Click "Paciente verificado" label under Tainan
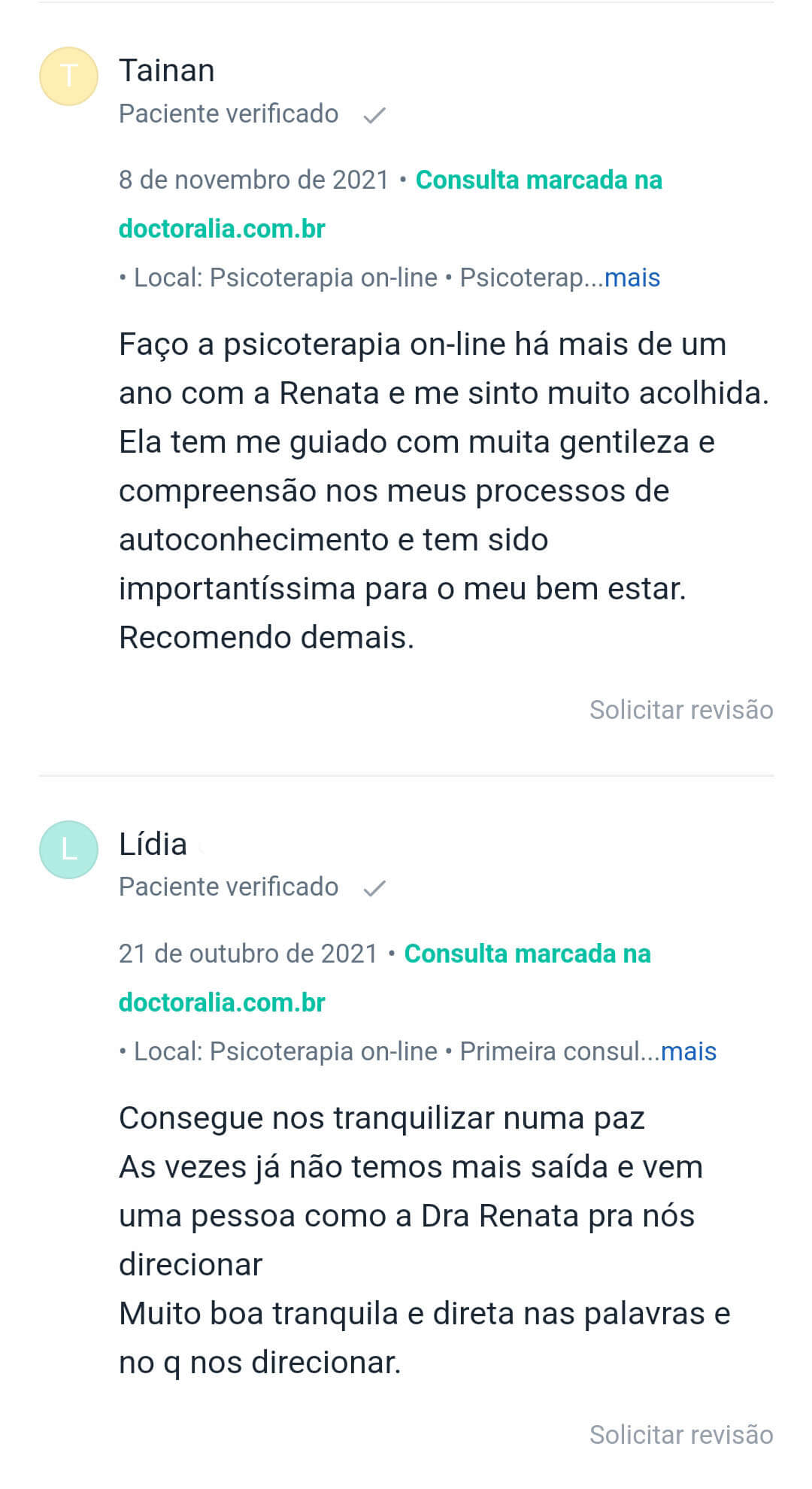The image size is (812, 1489). 229,114
